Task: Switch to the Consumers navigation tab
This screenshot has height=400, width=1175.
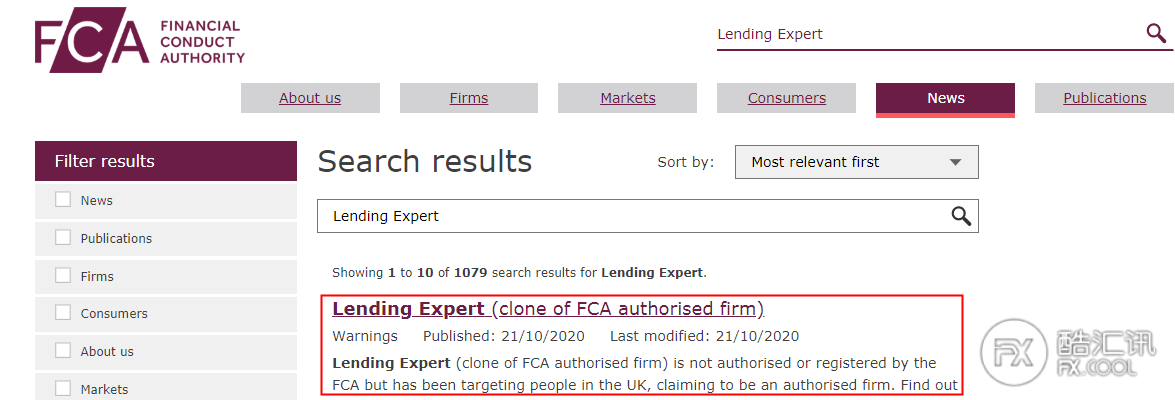Action: point(787,98)
